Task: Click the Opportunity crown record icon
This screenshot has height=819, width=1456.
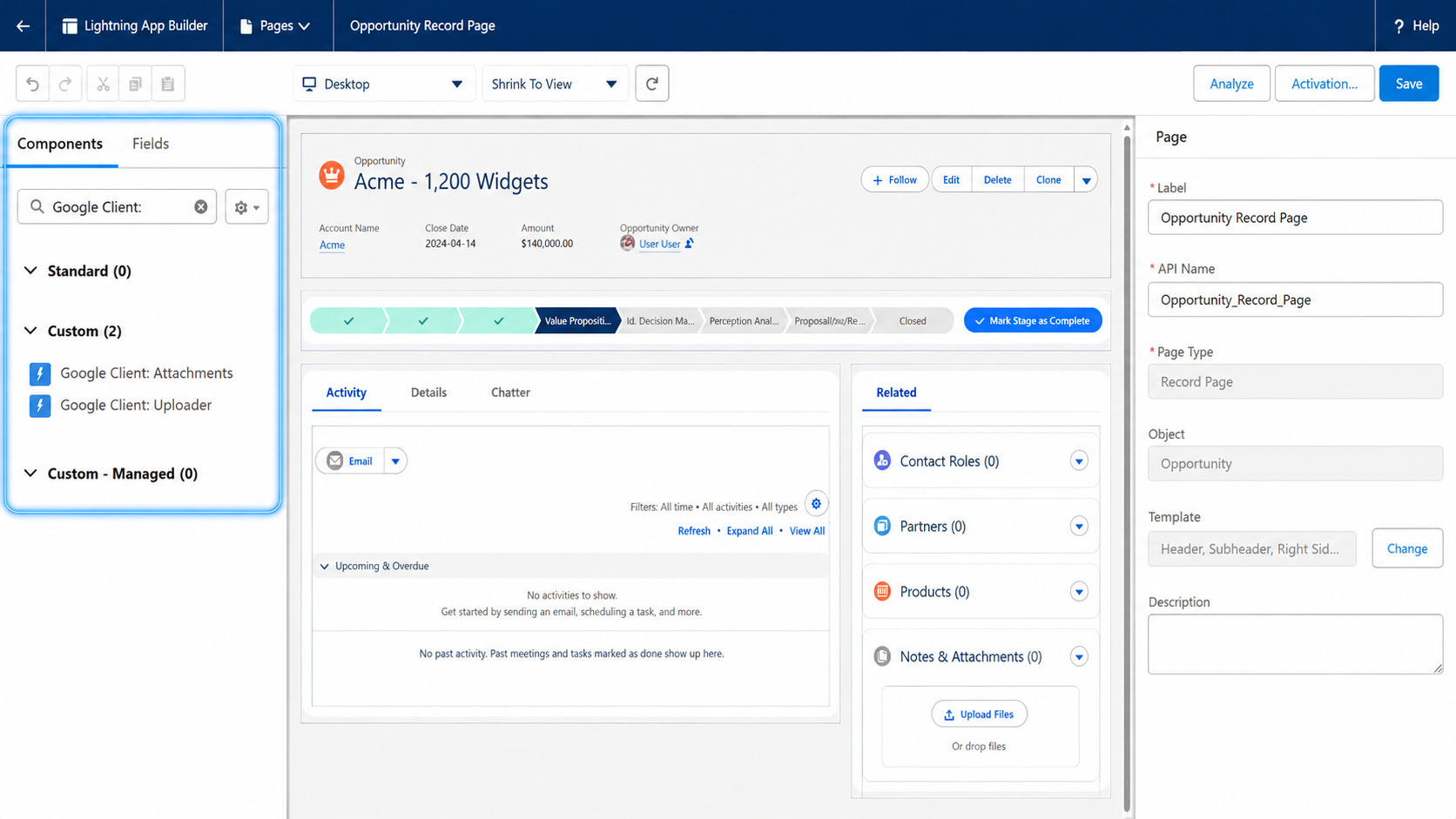Action: pos(331,175)
